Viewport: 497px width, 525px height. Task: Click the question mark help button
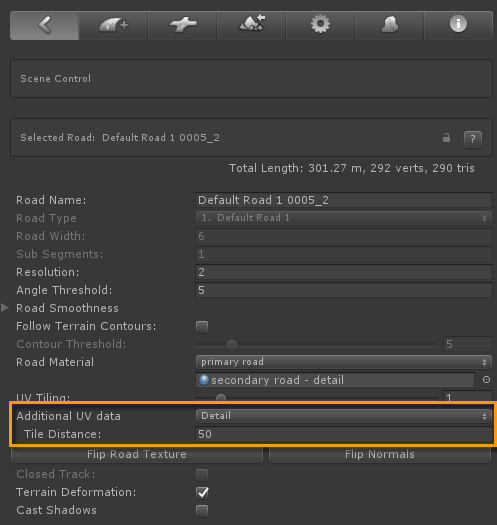pos(473,139)
